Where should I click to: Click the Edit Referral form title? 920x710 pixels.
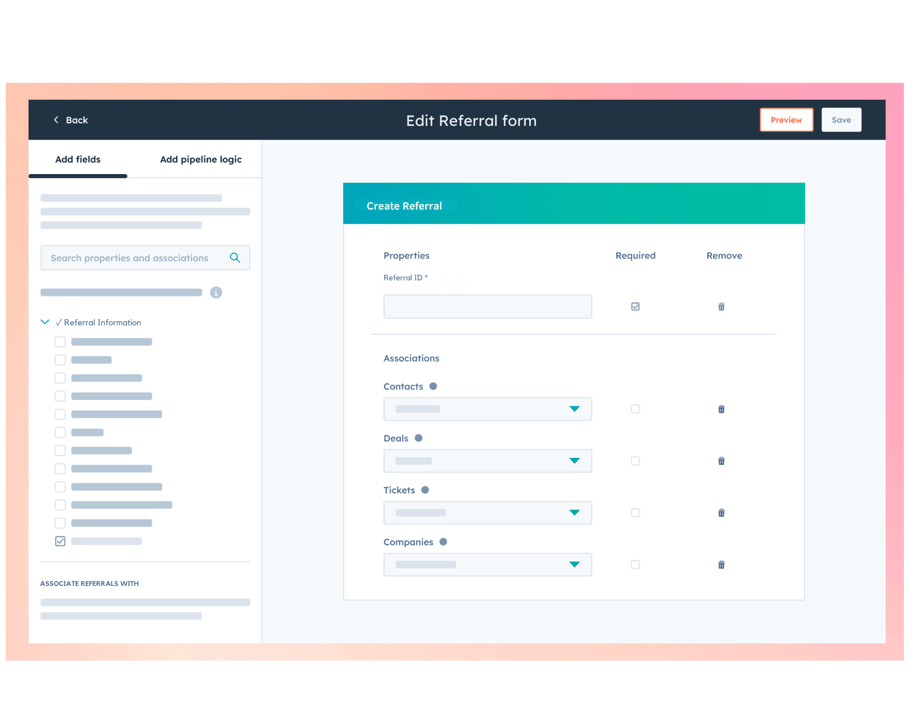[x=471, y=120]
